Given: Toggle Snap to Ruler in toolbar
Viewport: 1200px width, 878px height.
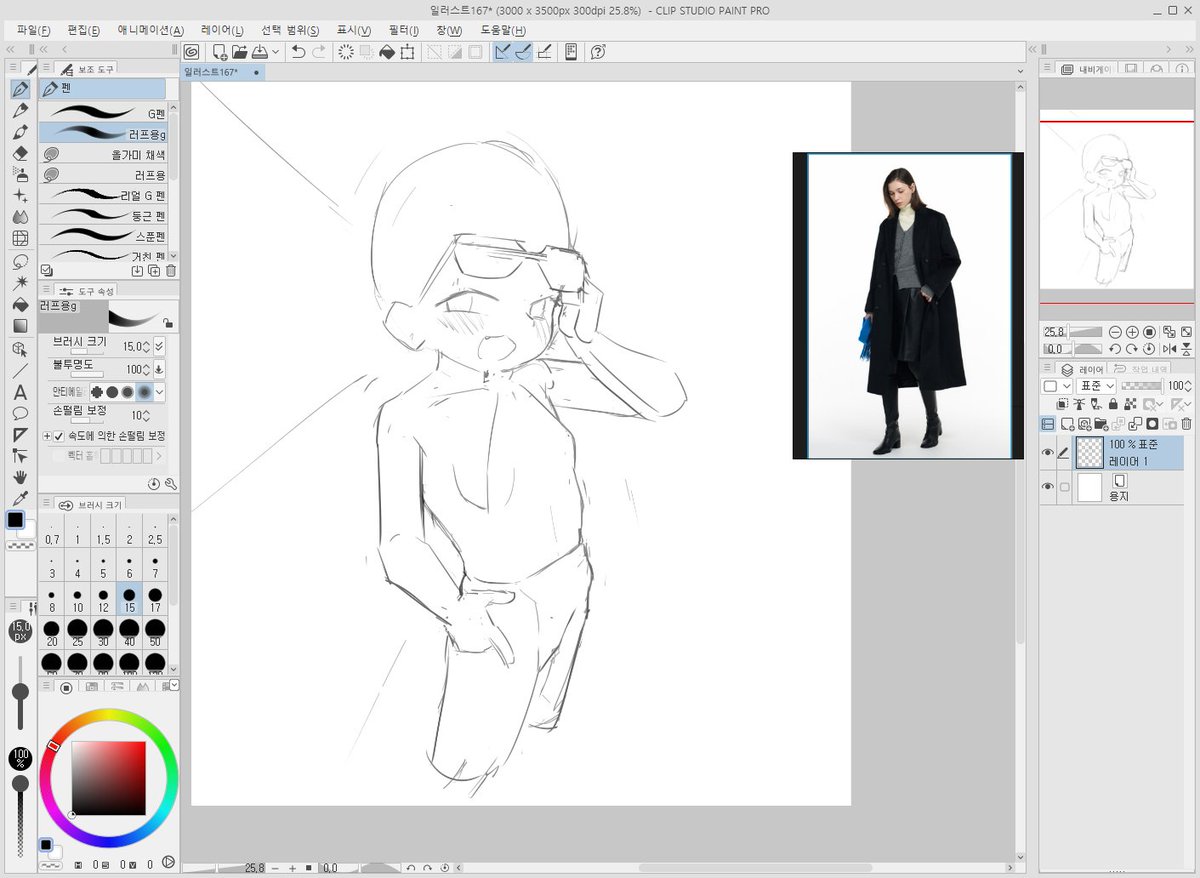Looking at the screenshot, I should (x=502, y=51).
